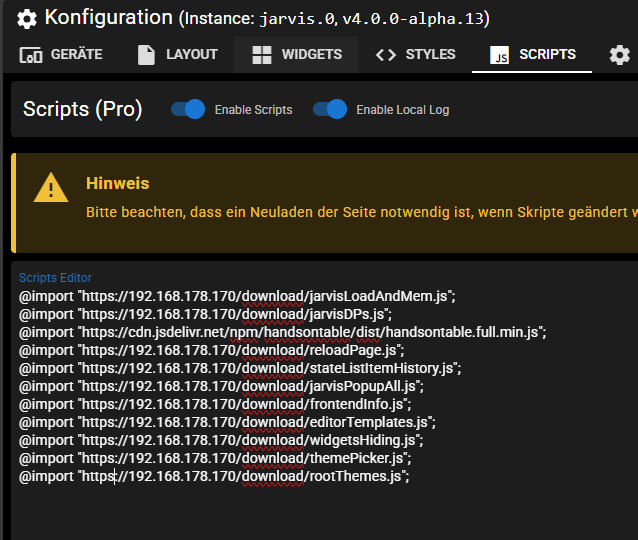The image size is (638, 540).
Task: Select the Scripts tab
Action: click(546, 55)
